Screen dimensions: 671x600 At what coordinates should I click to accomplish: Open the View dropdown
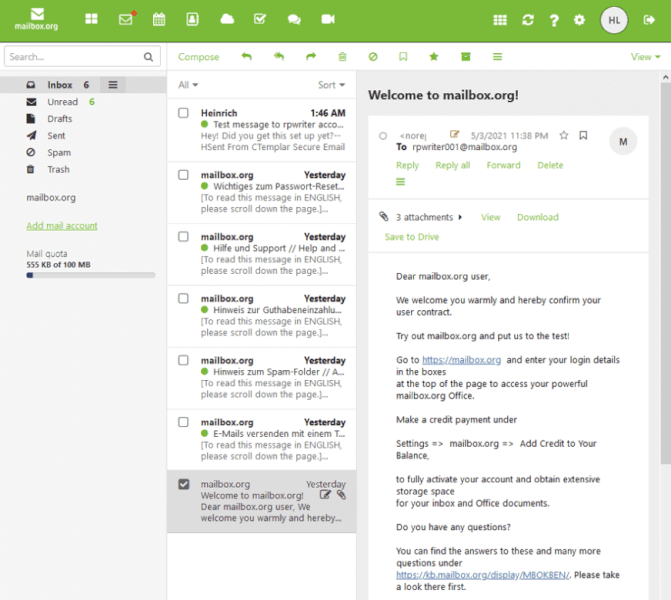click(645, 57)
